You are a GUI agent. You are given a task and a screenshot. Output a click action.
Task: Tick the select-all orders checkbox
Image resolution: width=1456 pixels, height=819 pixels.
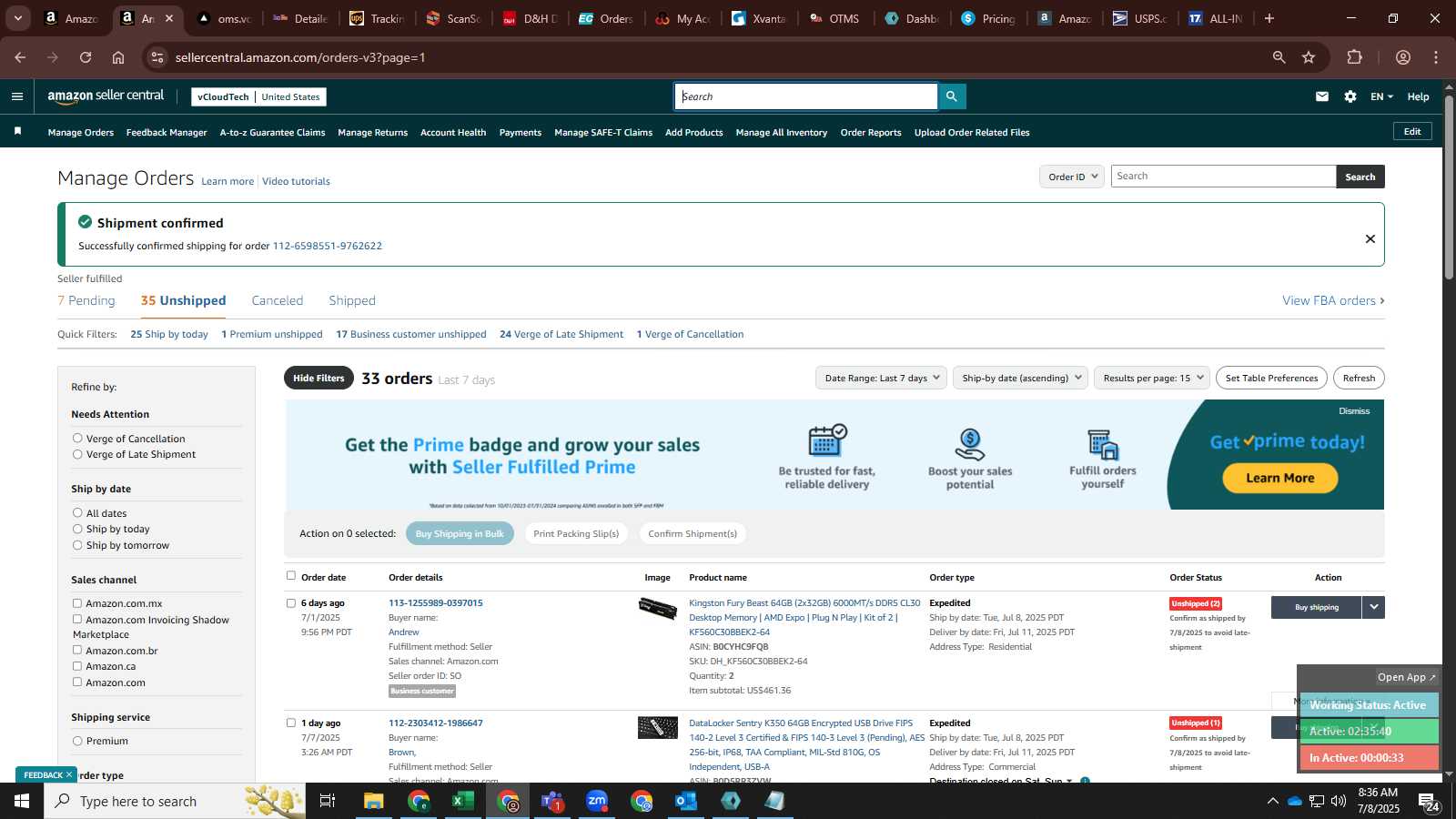tap(291, 575)
